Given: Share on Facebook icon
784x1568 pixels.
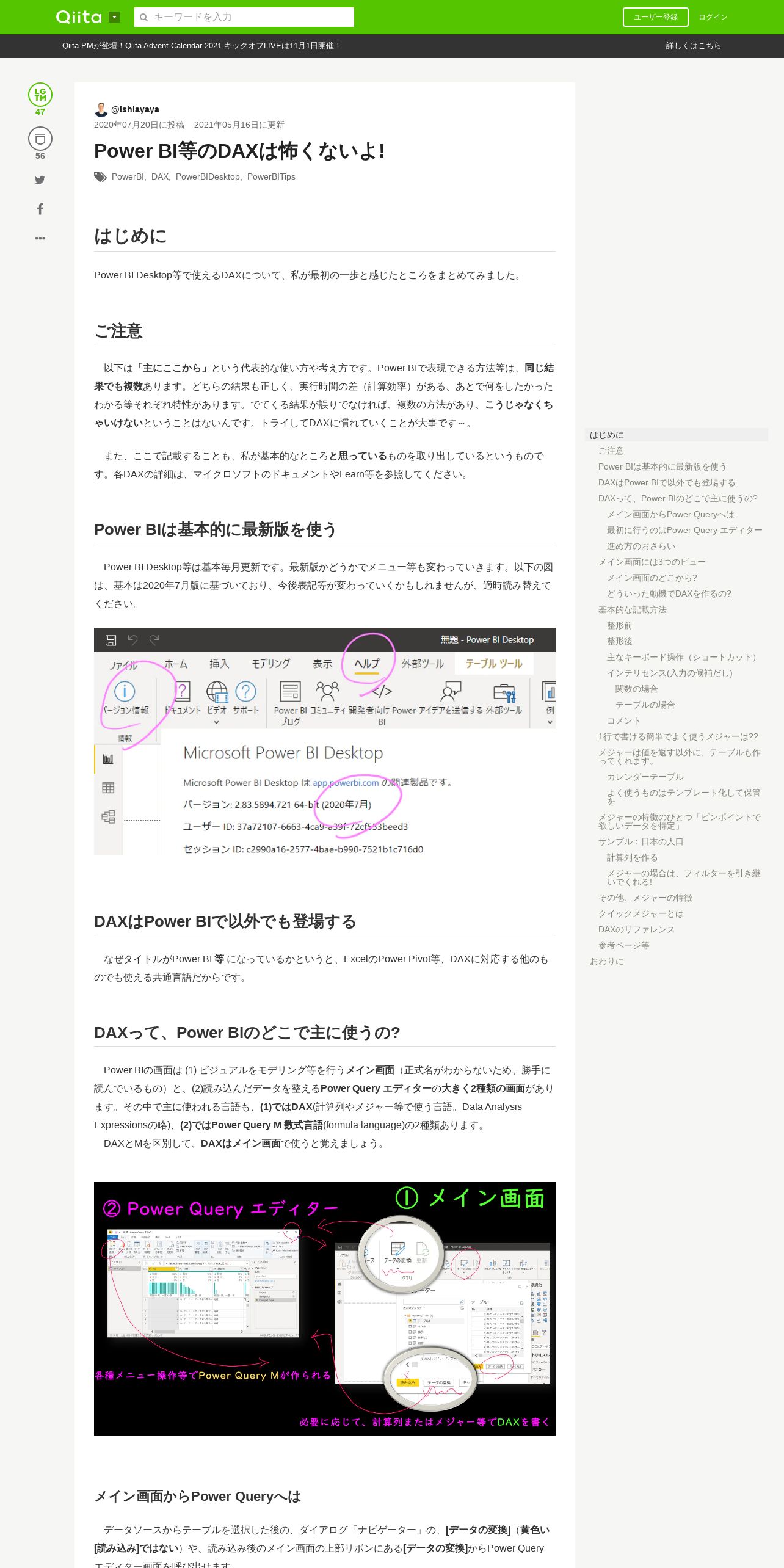Looking at the screenshot, I should coord(40,209).
